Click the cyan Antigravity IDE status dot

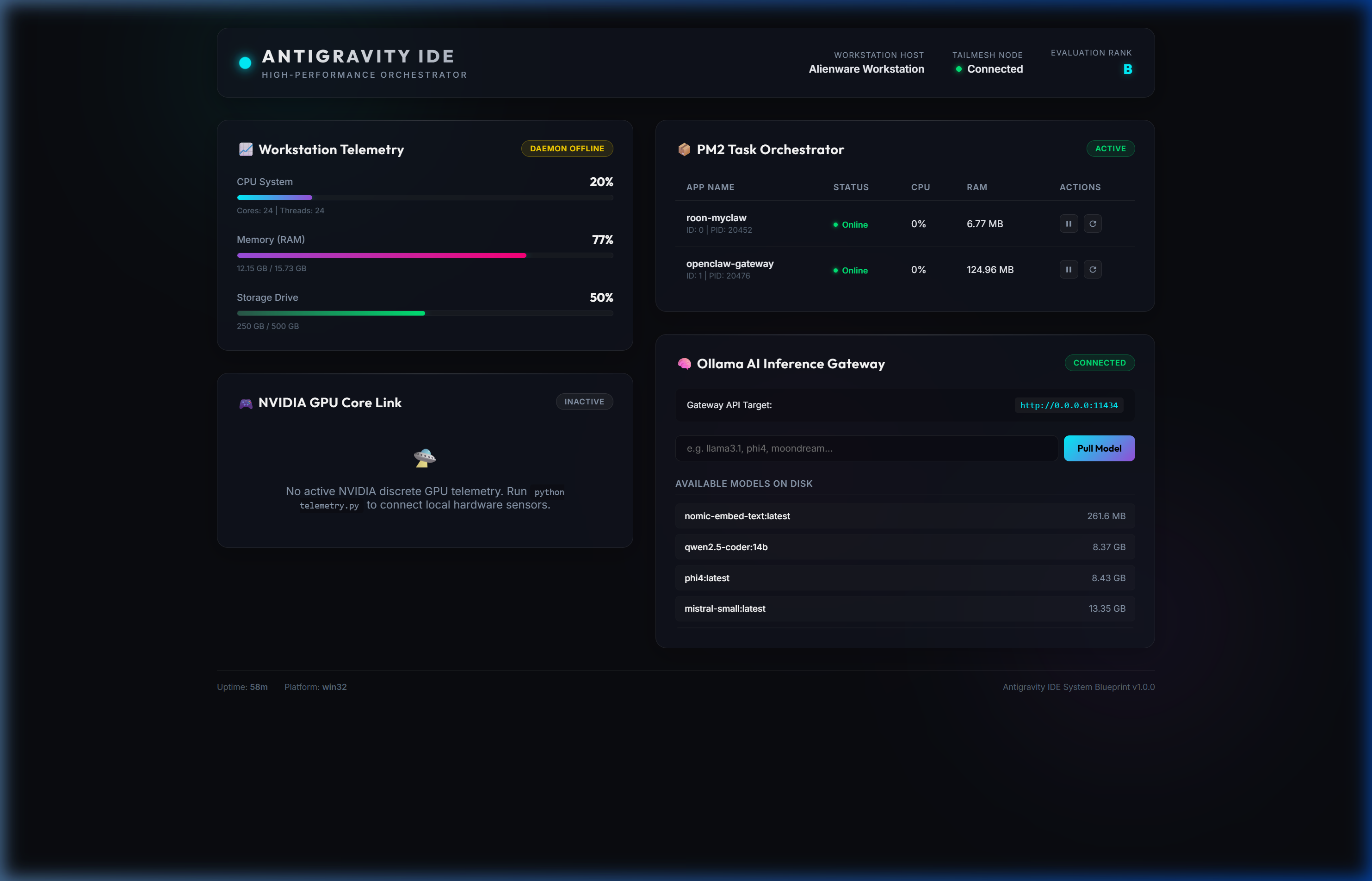[245, 63]
